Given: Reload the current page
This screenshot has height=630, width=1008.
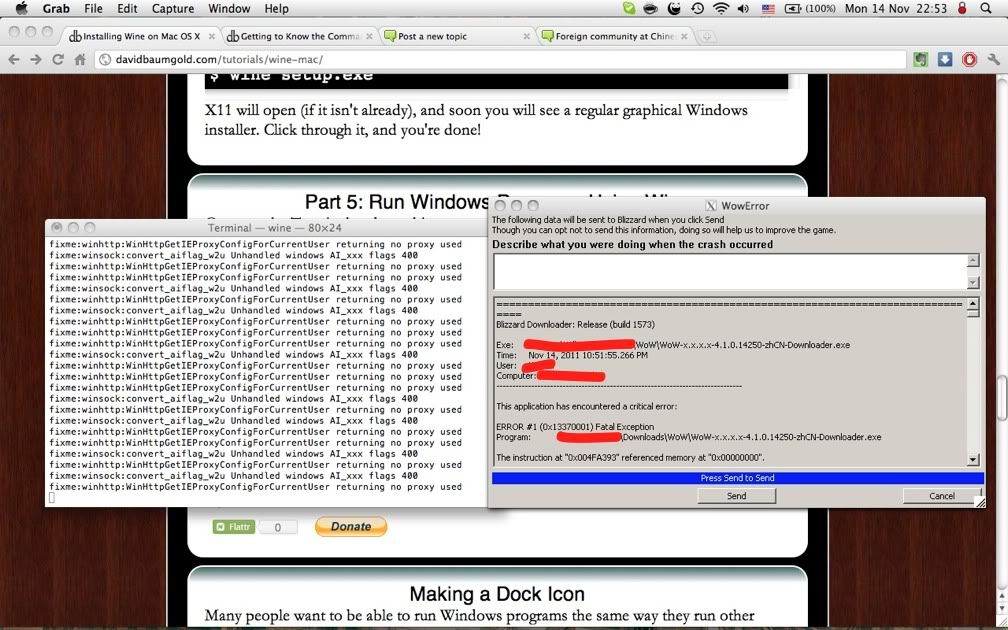Looking at the screenshot, I should pos(58,59).
